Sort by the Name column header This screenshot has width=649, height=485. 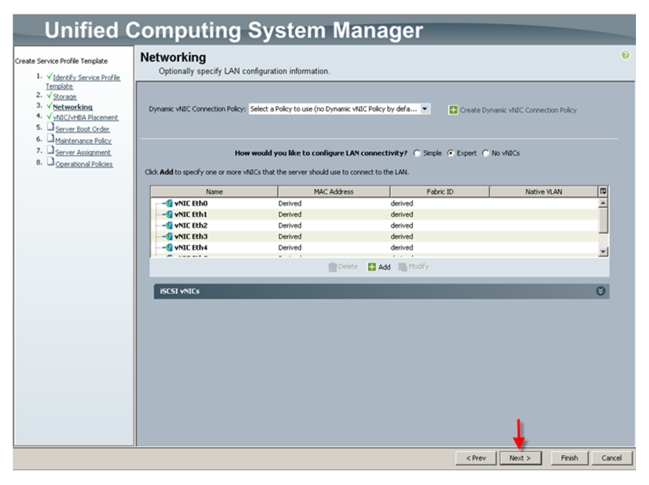tap(214, 192)
